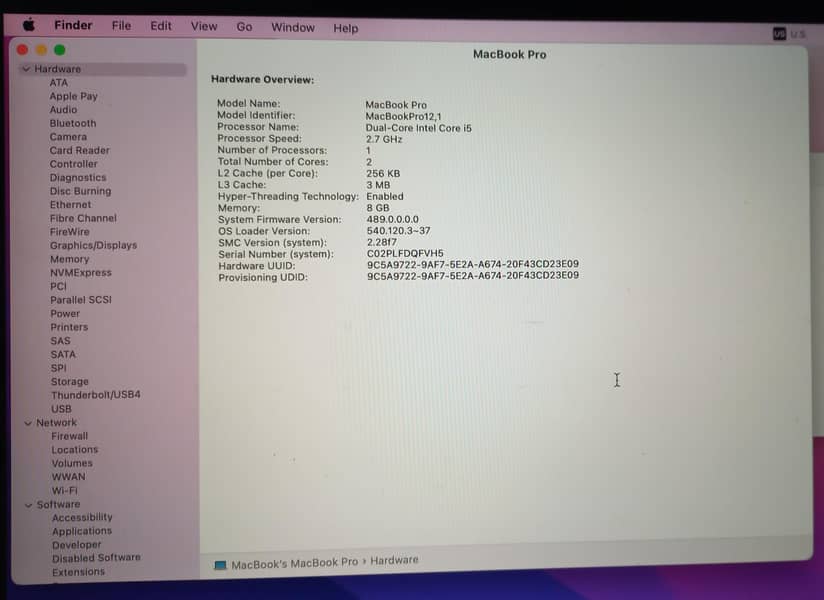
Task: Open the Help menu
Action: click(346, 28)
